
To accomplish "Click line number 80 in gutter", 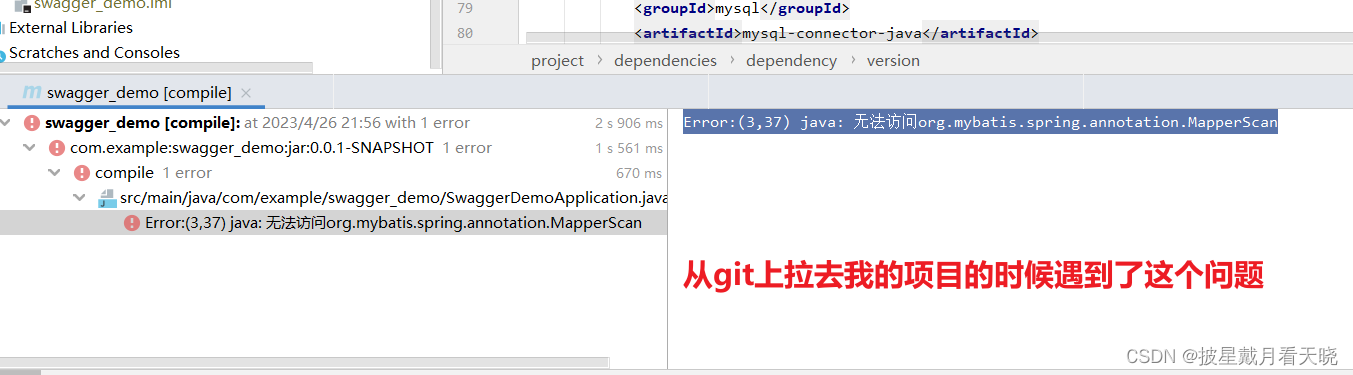I will pos(464,34).
